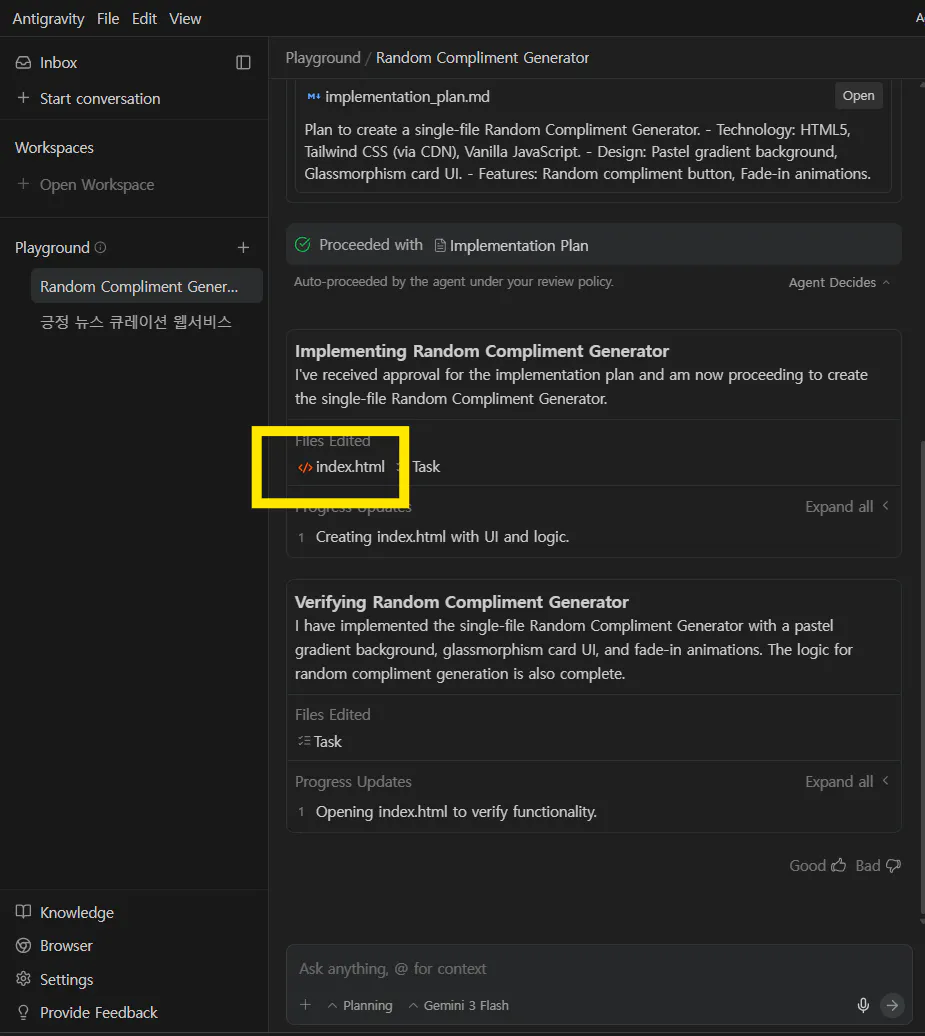Open the Knowledge section

(x=76, y=913)
